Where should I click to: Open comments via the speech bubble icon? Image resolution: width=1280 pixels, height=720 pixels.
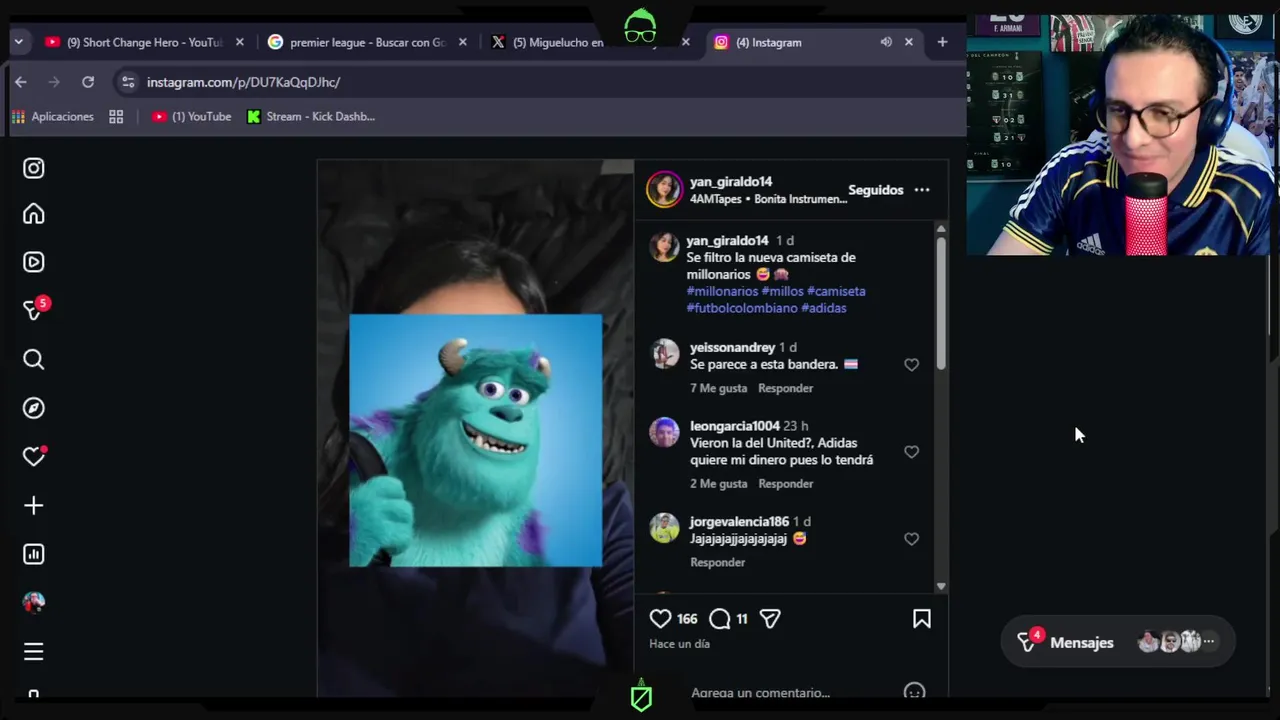719,619
